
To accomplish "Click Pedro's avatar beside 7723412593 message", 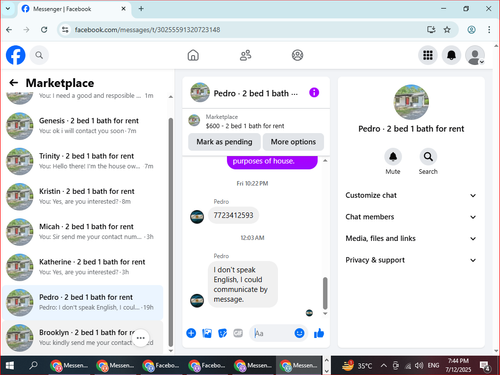I will (197, 217).
